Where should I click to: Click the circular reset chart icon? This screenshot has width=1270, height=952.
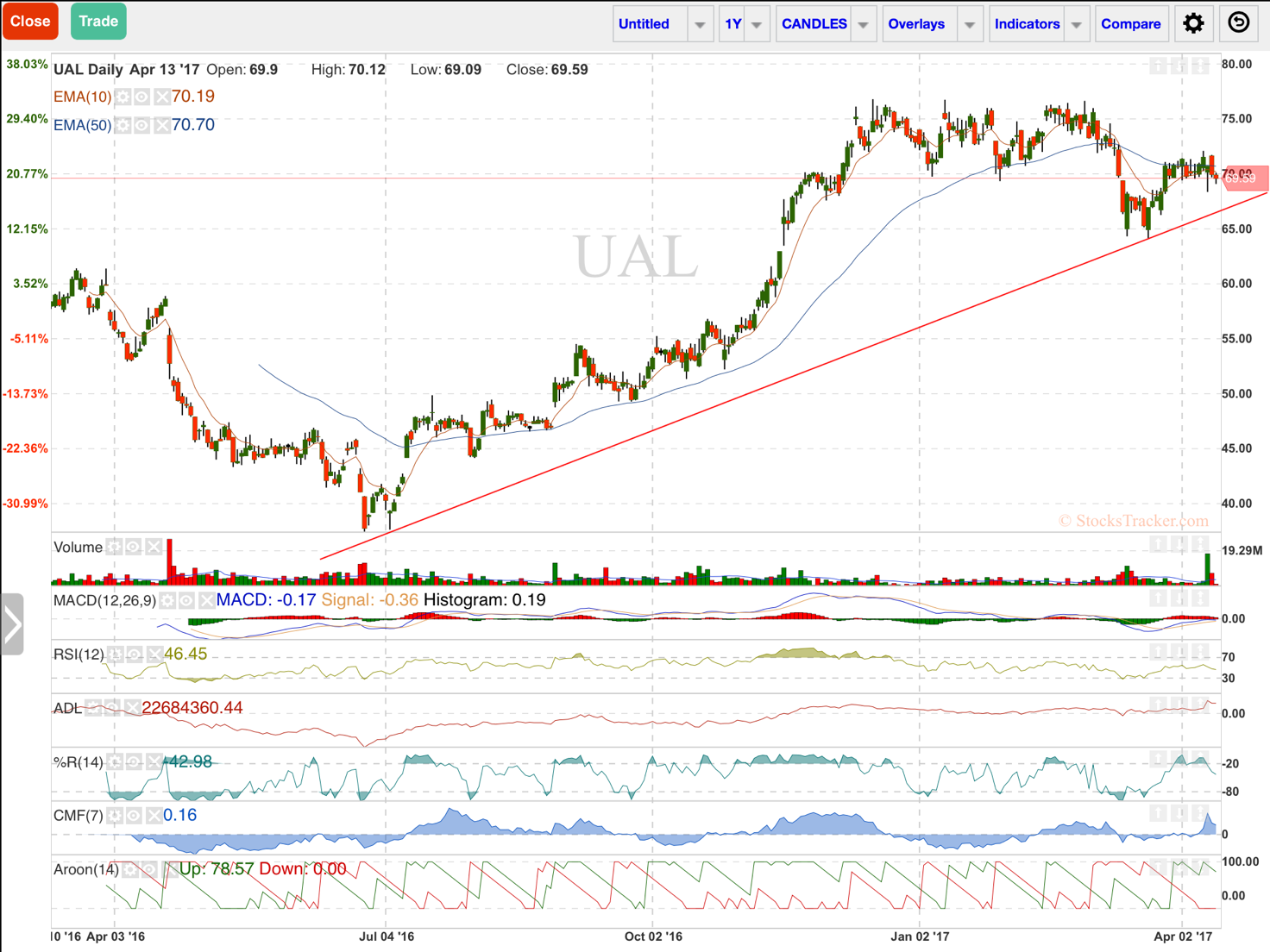1239,23
